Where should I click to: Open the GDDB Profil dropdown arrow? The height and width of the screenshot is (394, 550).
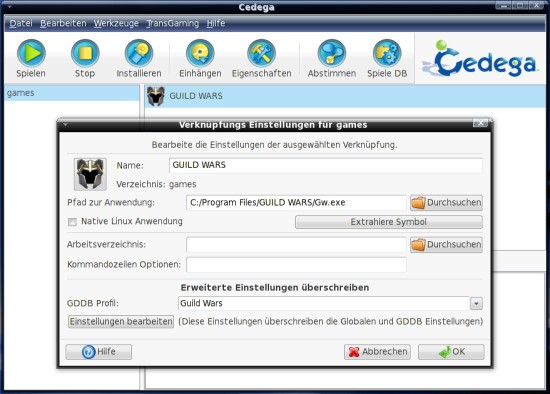pyautogui.click(x=476, y=303)
